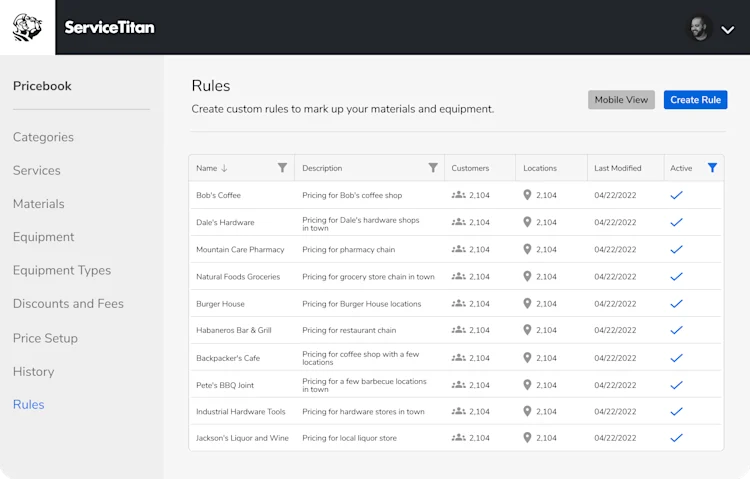Click customers icon in Habaneros Bar & Grill row
Viewport: 750px width, 479px height.
click(x=458, y=330)
